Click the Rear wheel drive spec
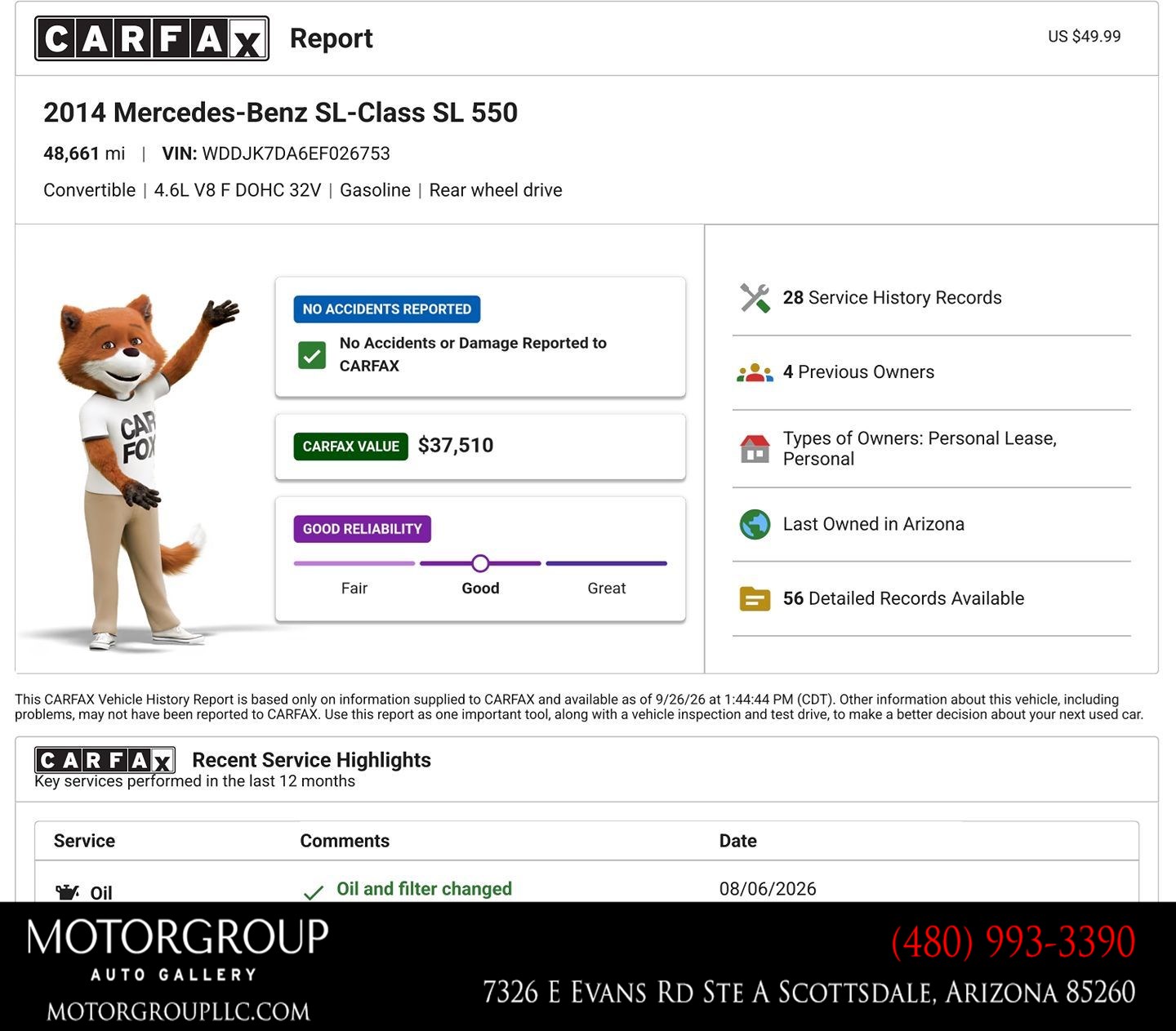Screen dimensions: 1176x1031 [x=496, y=190]
